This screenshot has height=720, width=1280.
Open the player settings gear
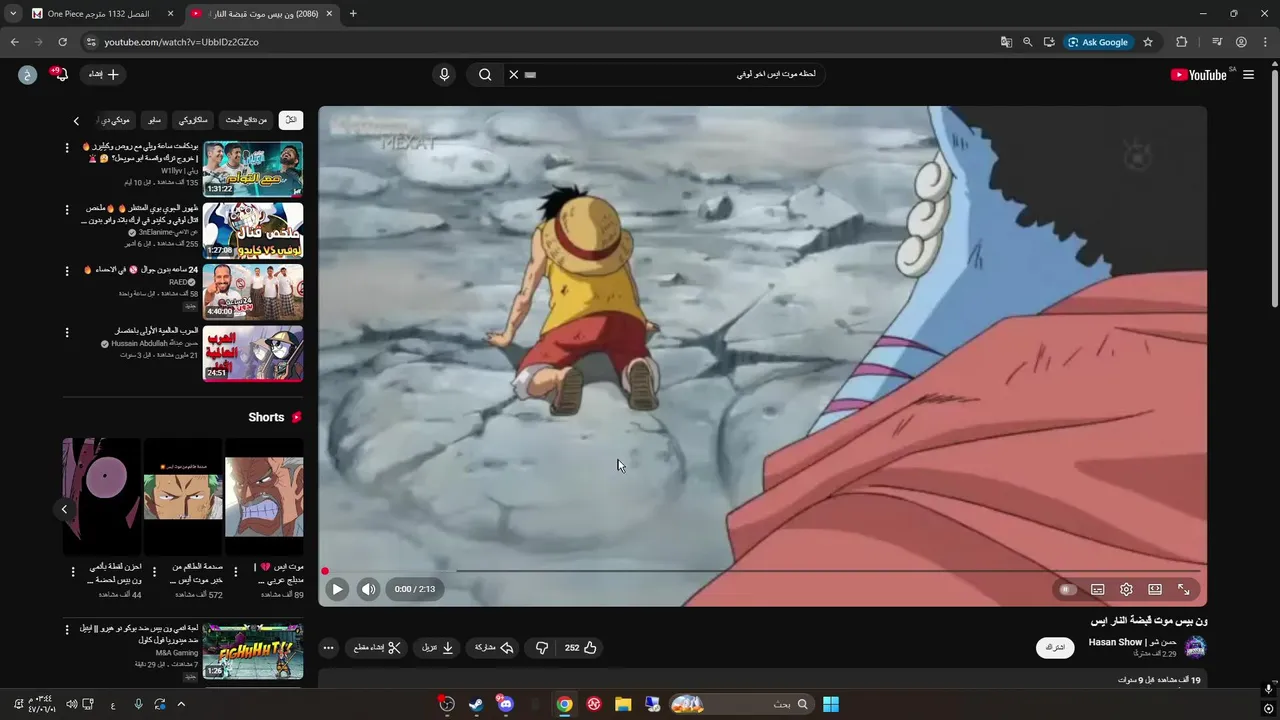point(1126,590)
